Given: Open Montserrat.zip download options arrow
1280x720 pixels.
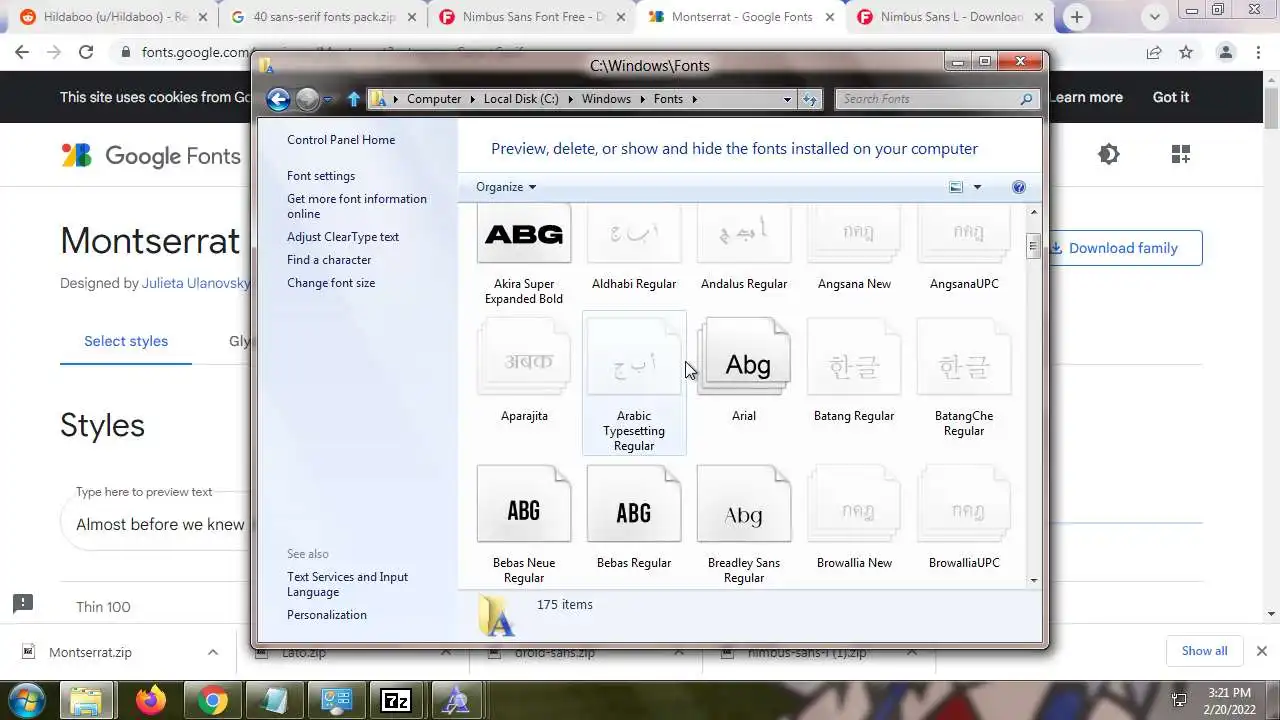Looking at the screenshot, I should (x=213, y=652).
